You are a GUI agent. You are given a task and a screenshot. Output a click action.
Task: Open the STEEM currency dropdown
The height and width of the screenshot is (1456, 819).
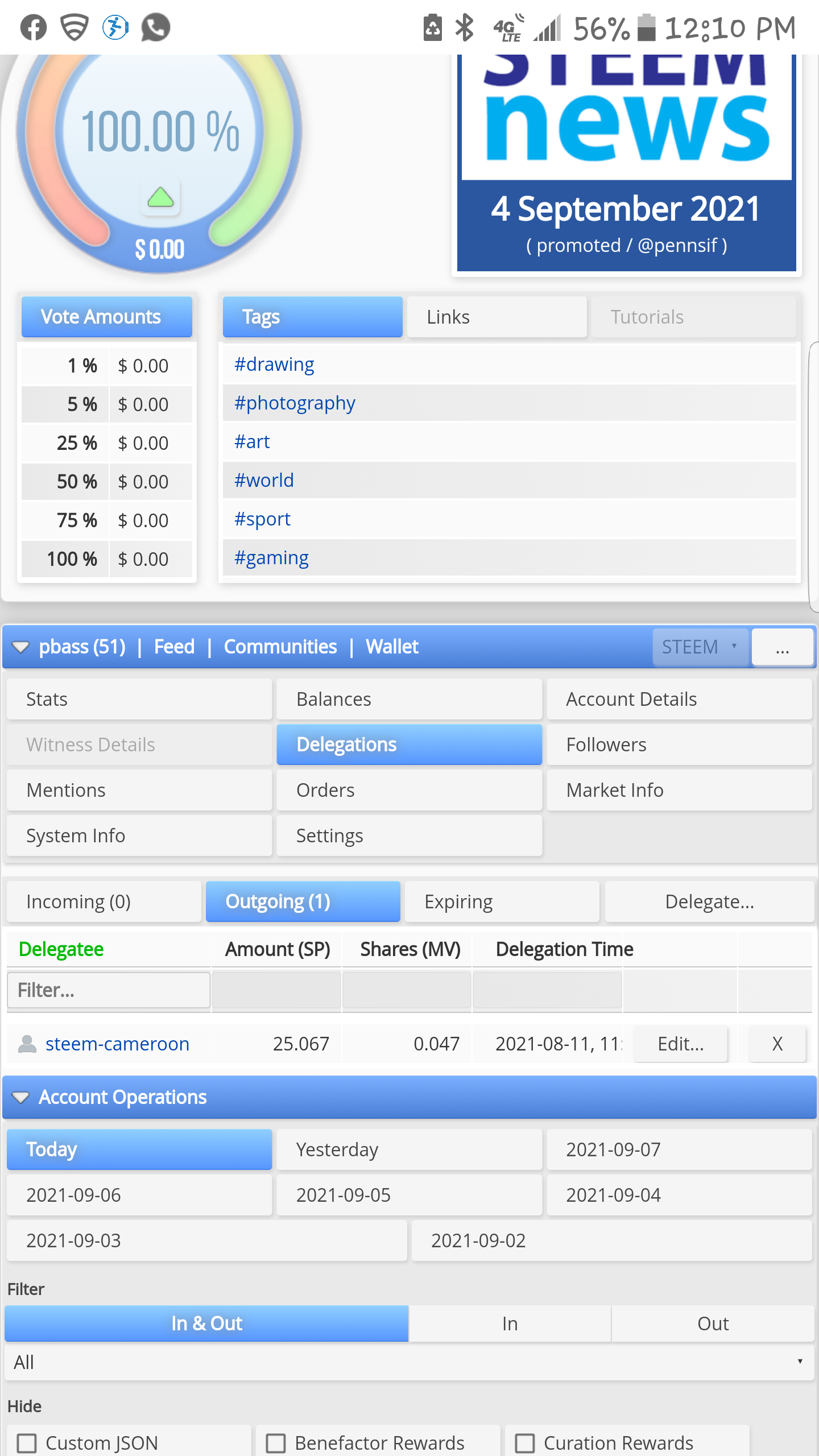click(700, 647)
